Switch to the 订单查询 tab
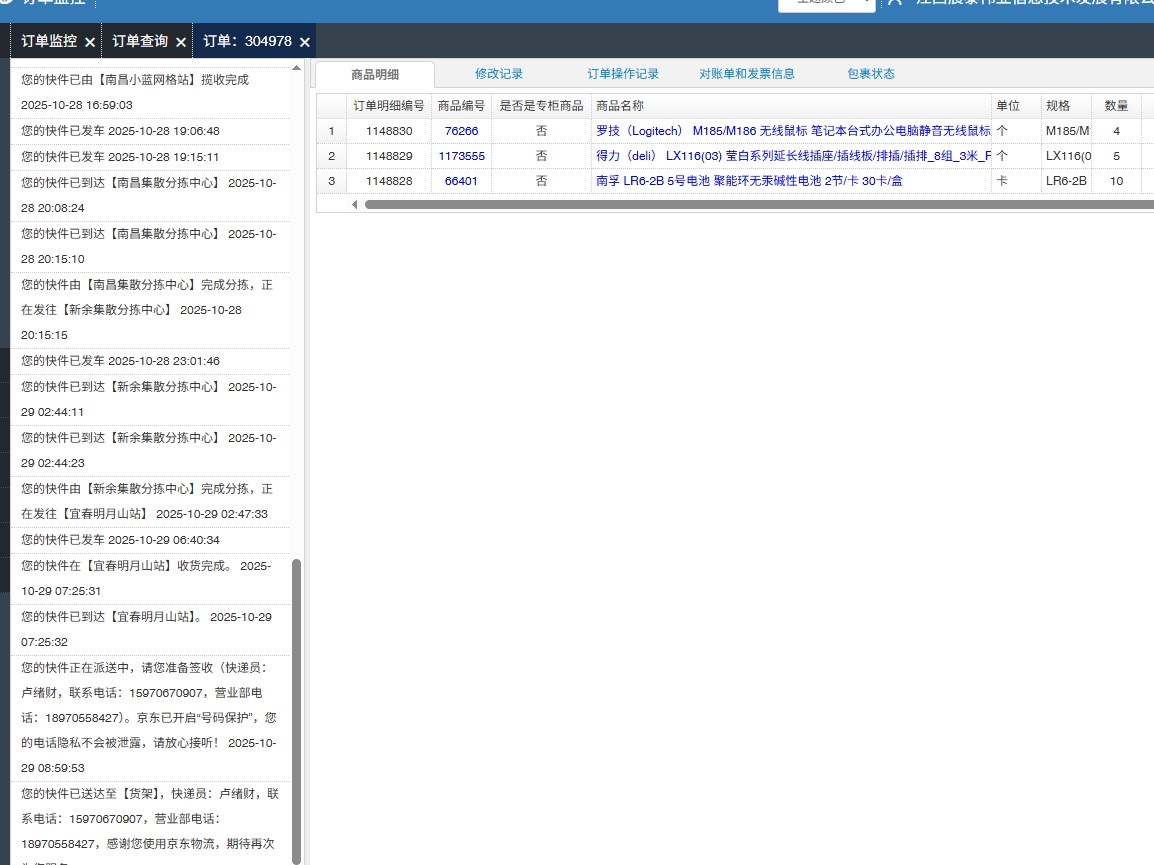The height and width of the screenshot is (865, 1154). pos(140,41)
